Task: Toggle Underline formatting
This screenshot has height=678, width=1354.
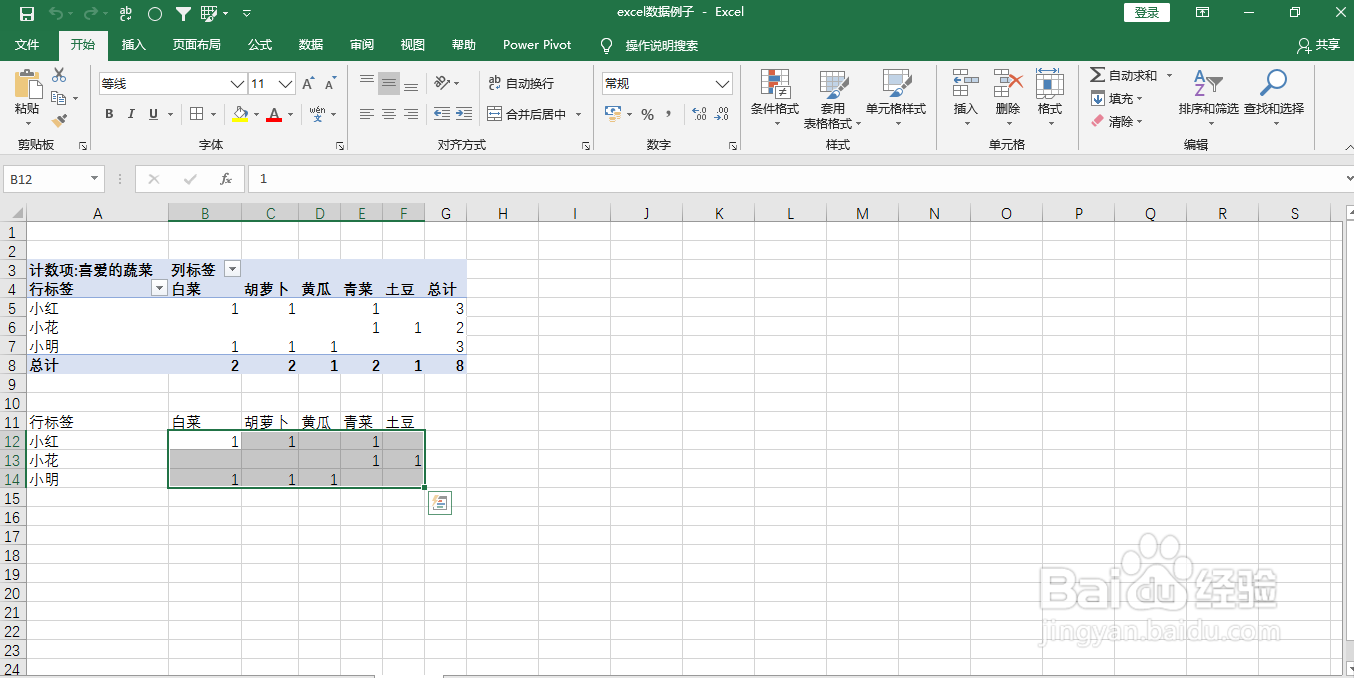Action: click(153, 114)
